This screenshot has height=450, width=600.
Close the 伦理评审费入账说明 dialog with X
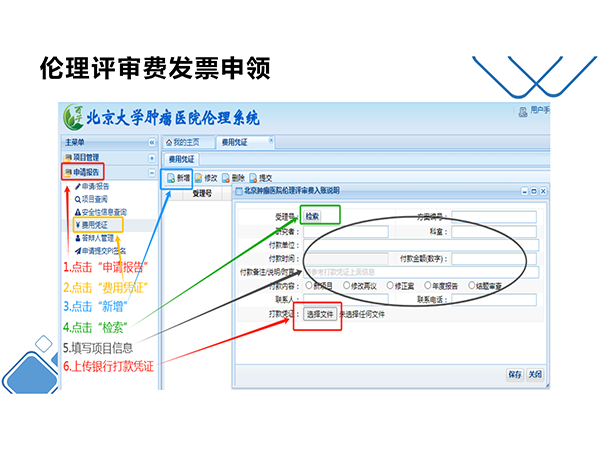543,191
